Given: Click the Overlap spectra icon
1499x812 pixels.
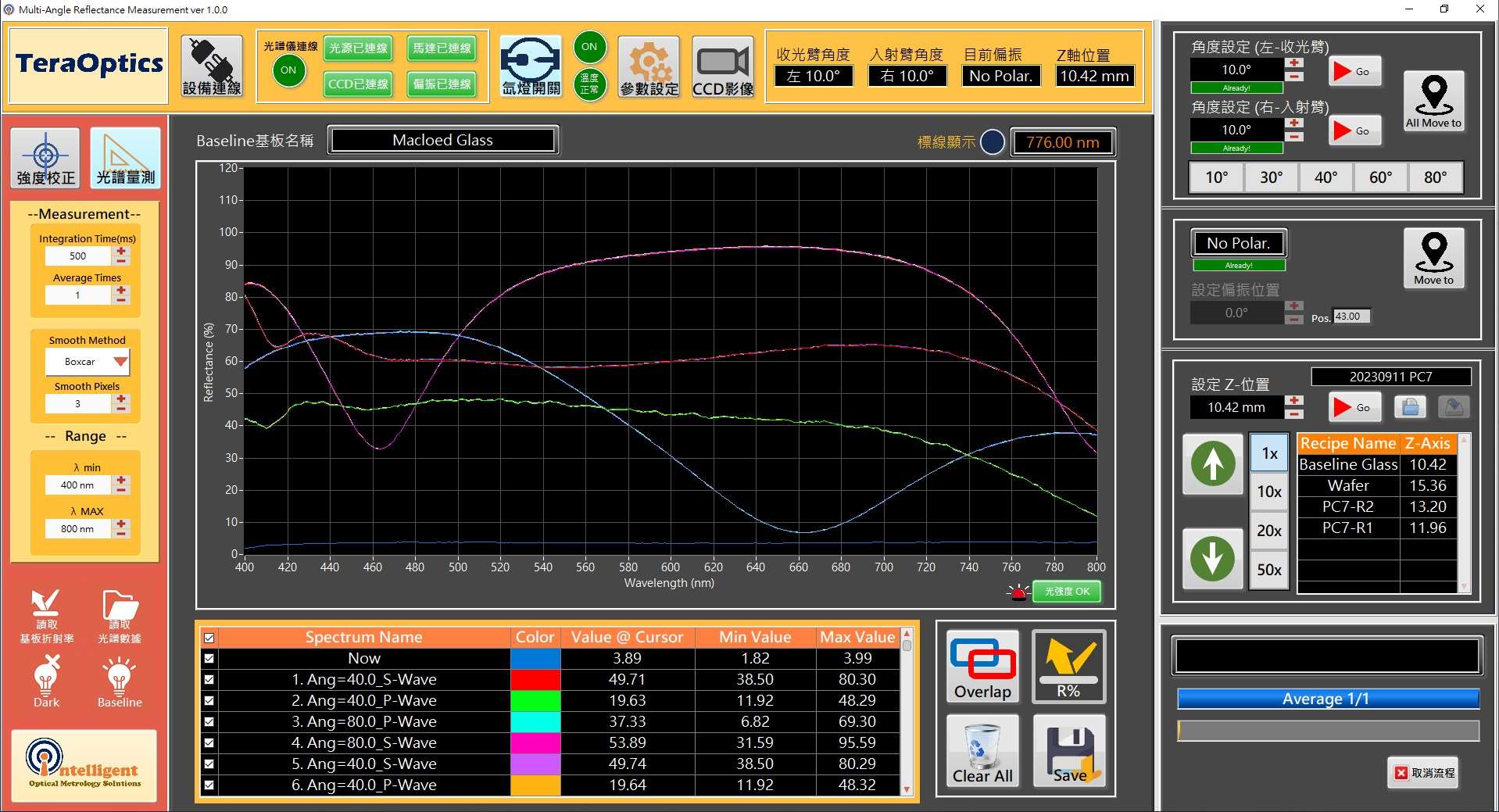Looking at the screenshot, I should point(982,666).
